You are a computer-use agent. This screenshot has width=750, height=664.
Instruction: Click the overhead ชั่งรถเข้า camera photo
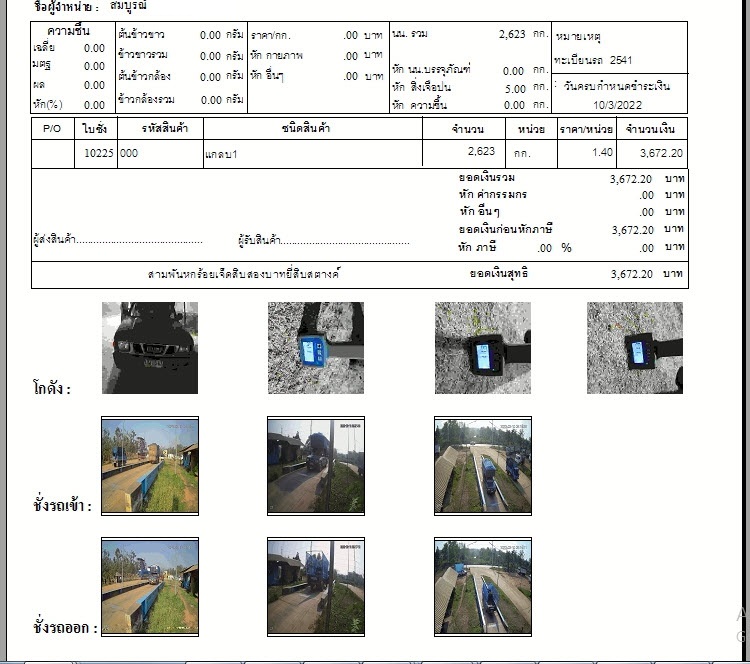click(x=483, y=465)
